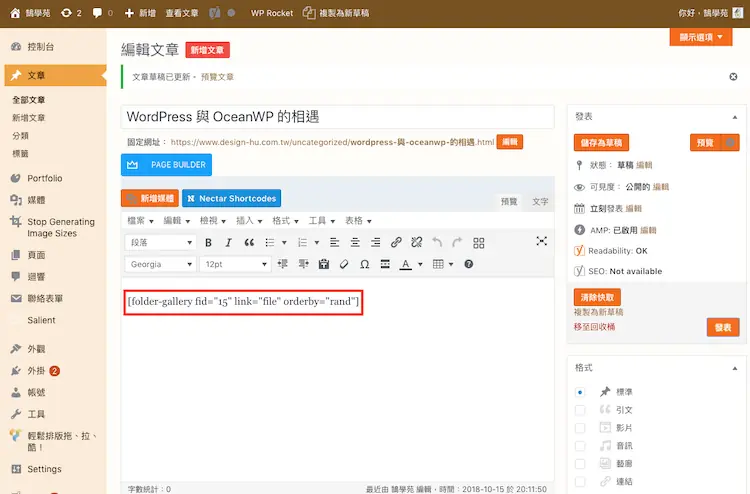Image resolution: width=750 pixels, height=494 pixels.
Task: Undo the last edit
Action: click(x=437, y=242)
